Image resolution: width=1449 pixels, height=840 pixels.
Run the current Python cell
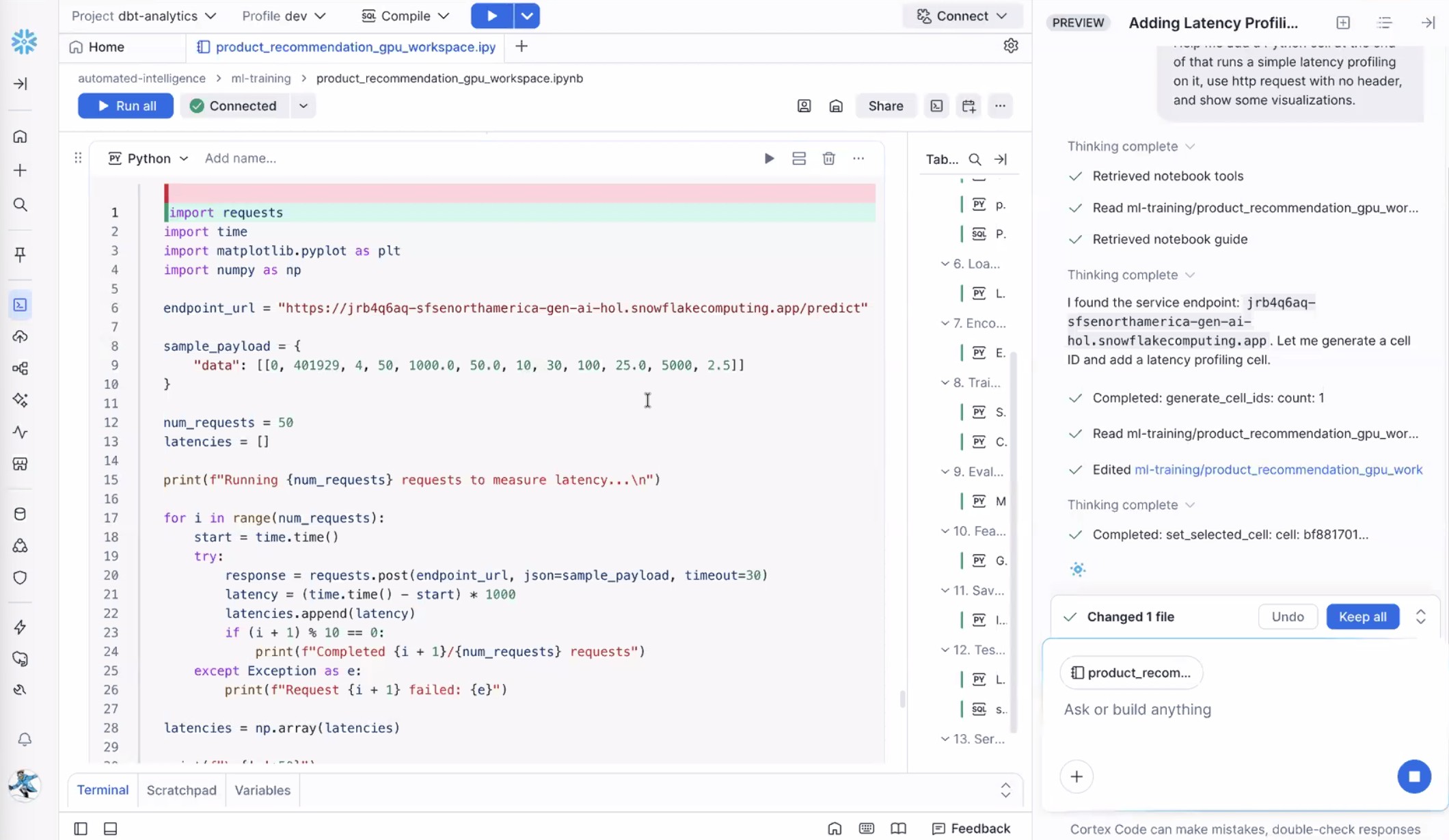769,159
